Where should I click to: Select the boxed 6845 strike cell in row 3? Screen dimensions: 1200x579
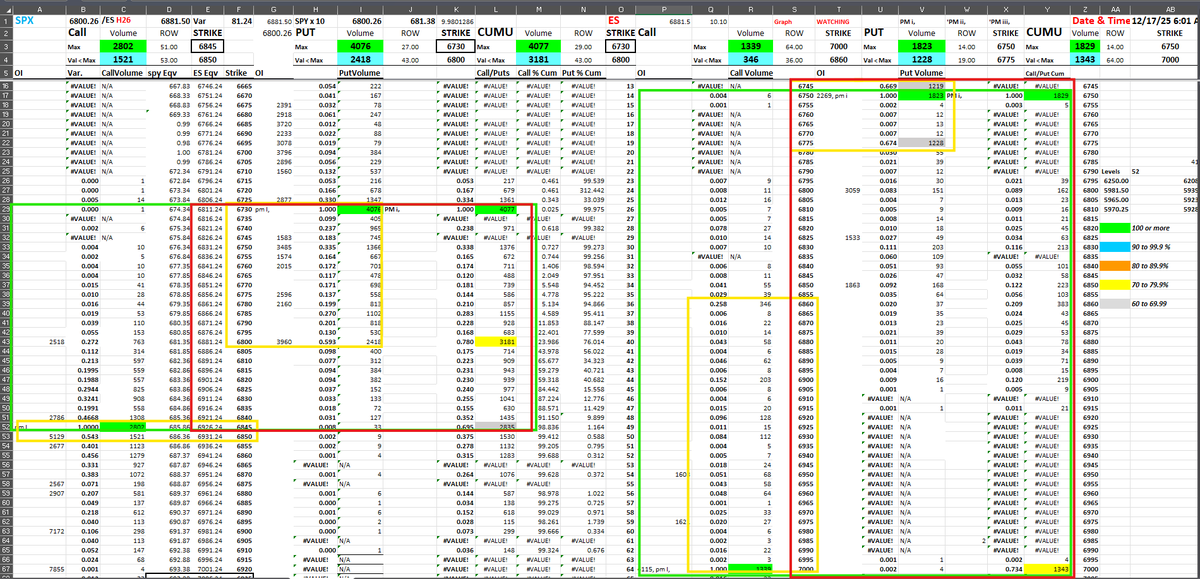(x=206, y=46)
